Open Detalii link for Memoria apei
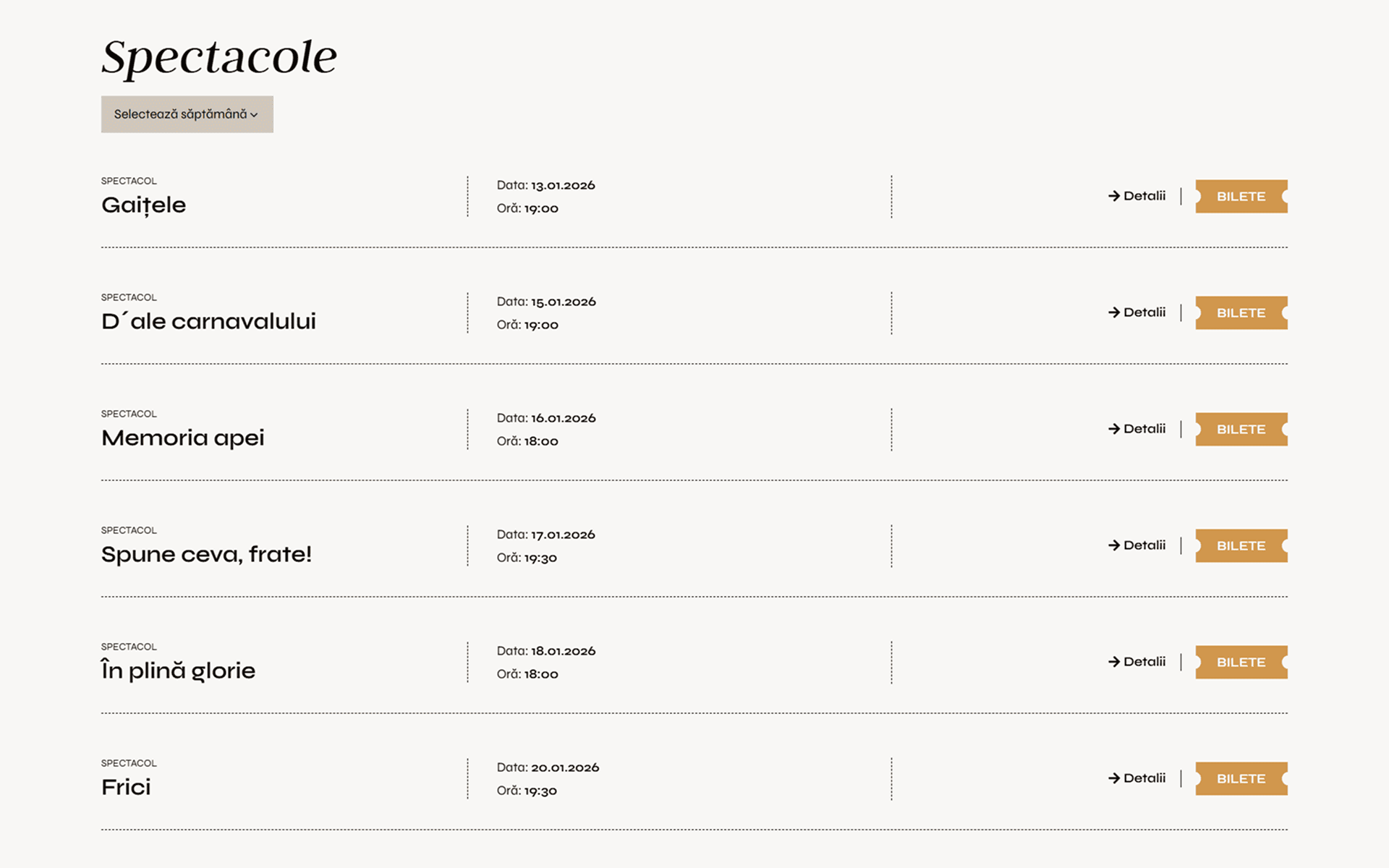 (1144, 429)
